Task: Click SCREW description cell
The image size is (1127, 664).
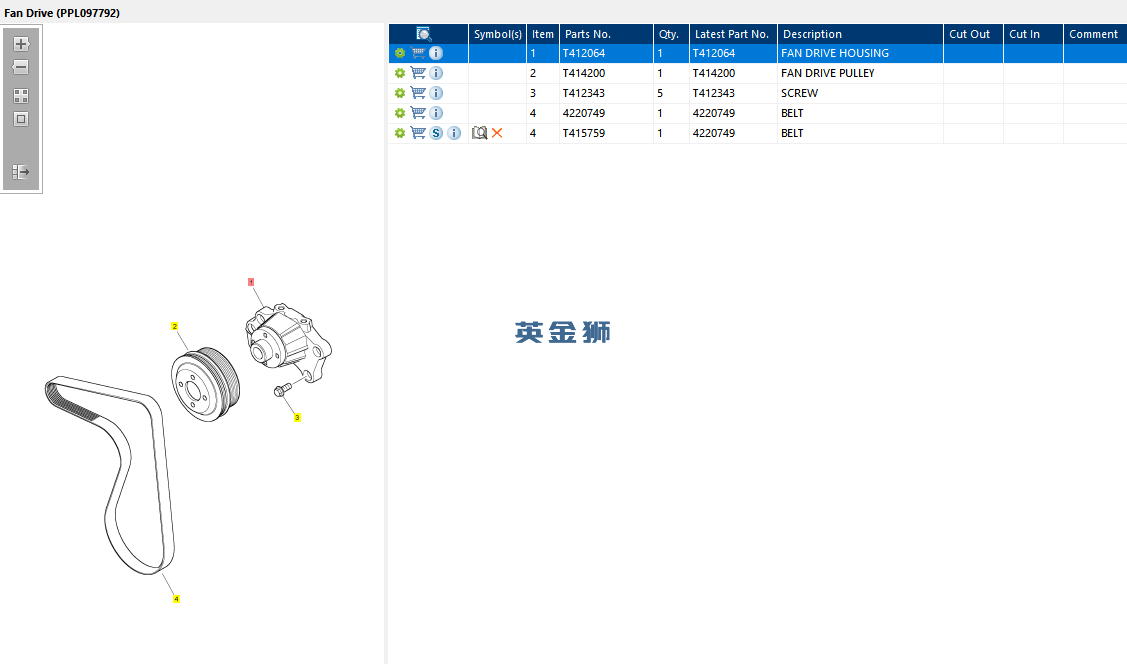Action: tap(860, 93)
